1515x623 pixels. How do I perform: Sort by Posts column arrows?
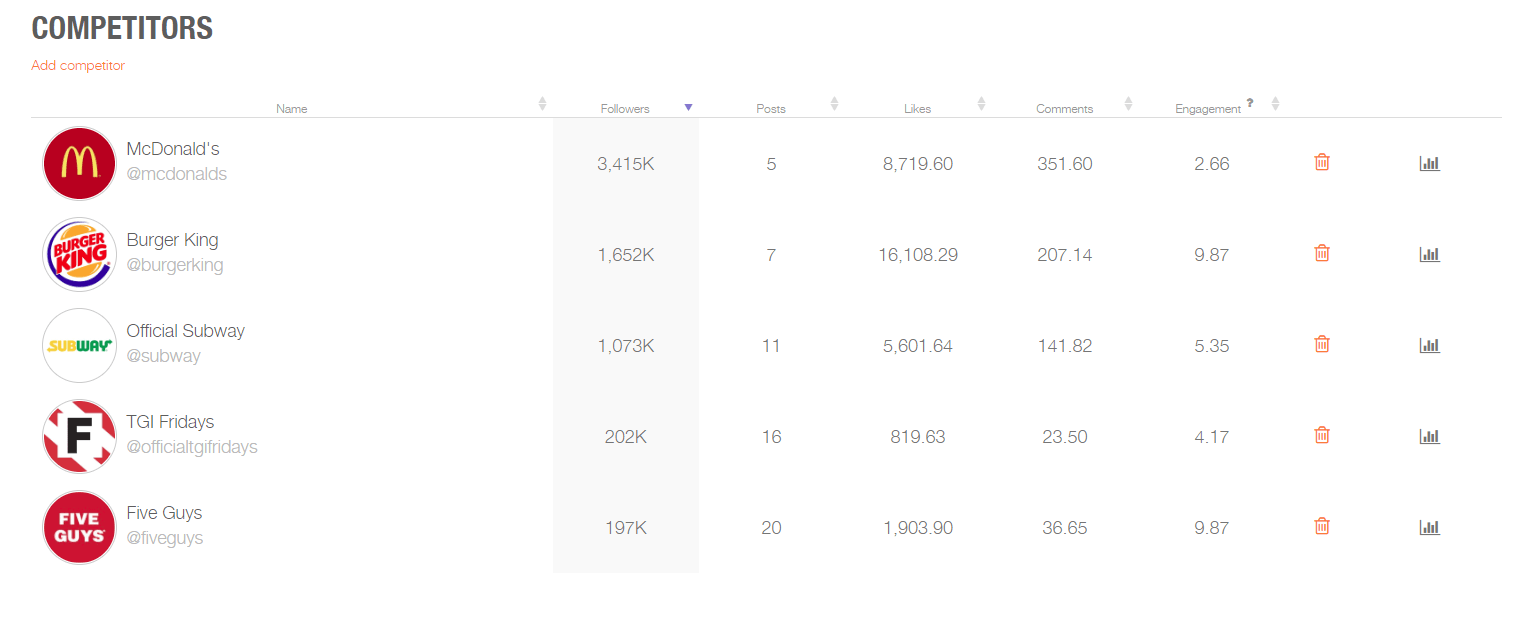(x=834, y=104)
